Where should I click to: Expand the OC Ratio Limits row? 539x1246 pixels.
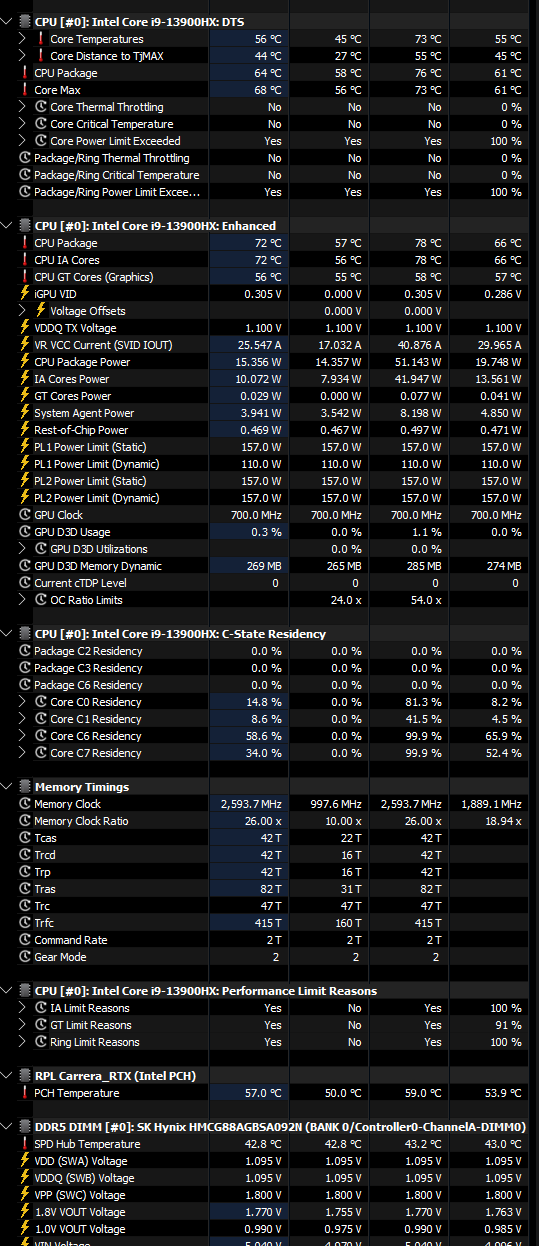pos(24,600)
